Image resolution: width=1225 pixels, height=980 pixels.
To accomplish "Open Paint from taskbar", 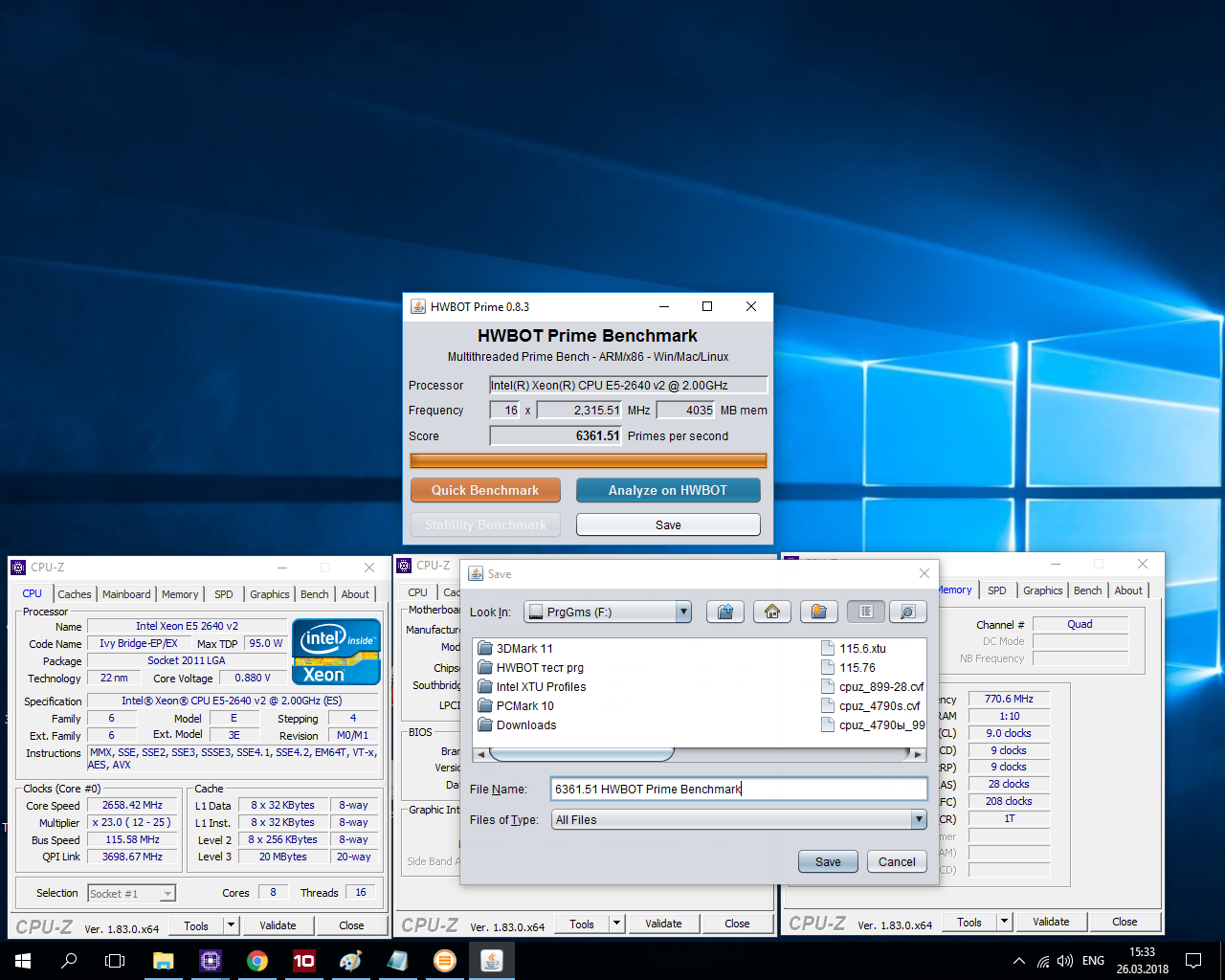I will click(351, 961).
